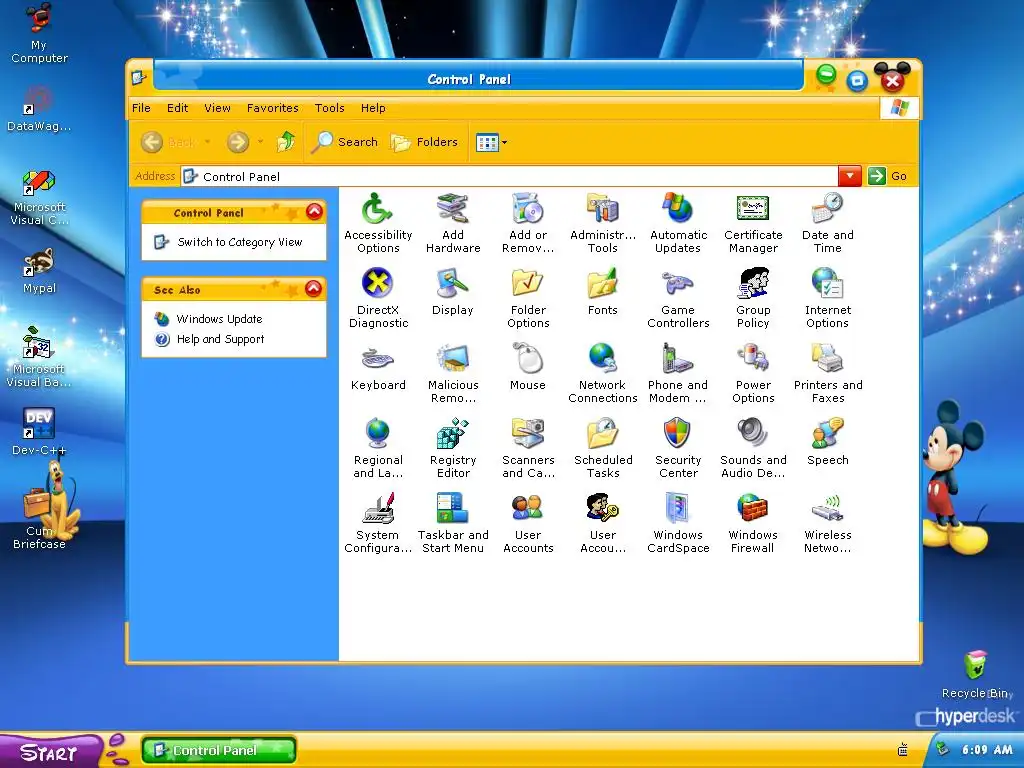Image resolution: width=1024 pixels, height=768 pixels.
Task: Toggle the Folders toolbar button
Action: tap(424, 142)
